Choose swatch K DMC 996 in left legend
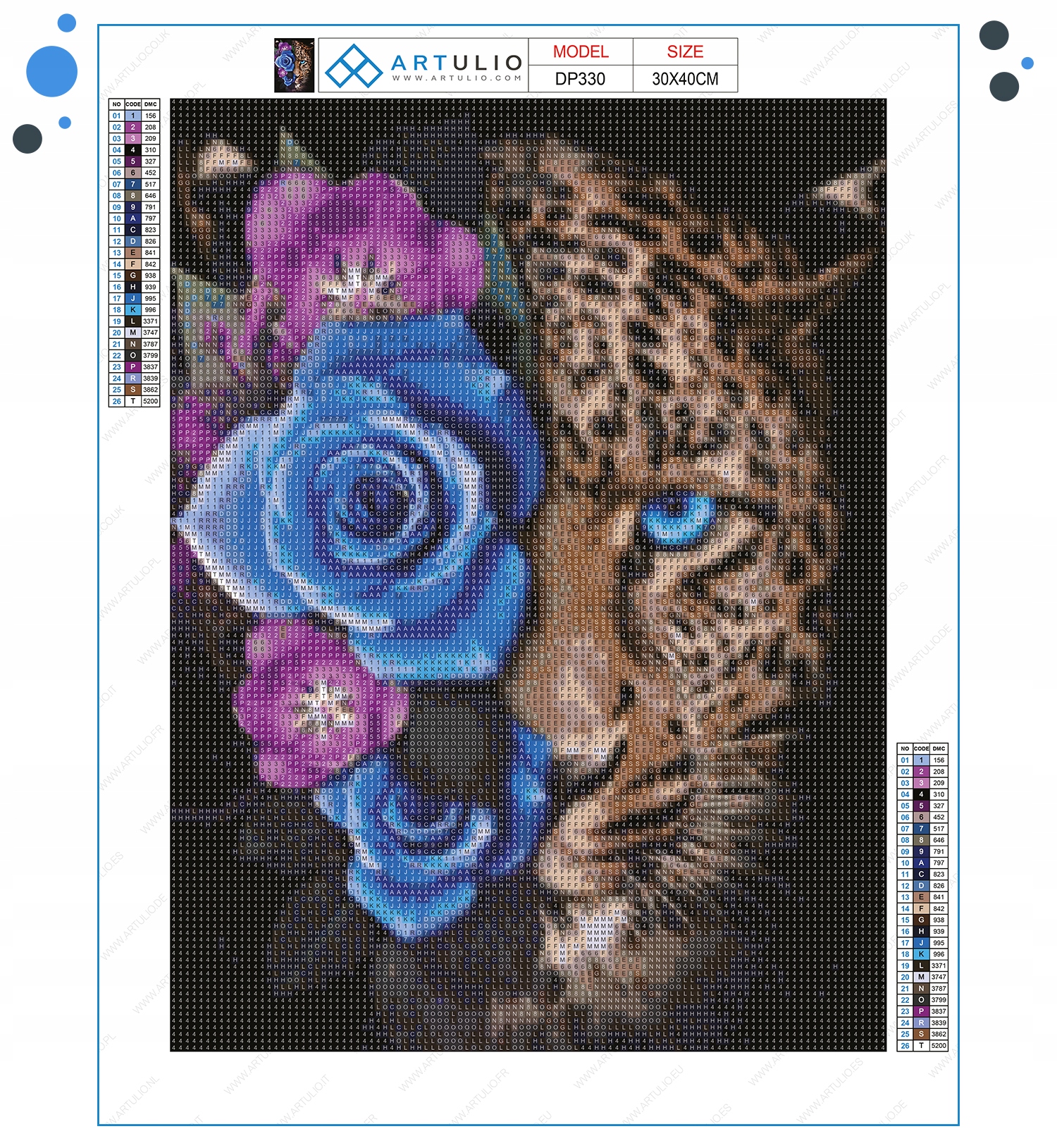This screenshot has width=1057, height=1148. click(x=132, y=310)
